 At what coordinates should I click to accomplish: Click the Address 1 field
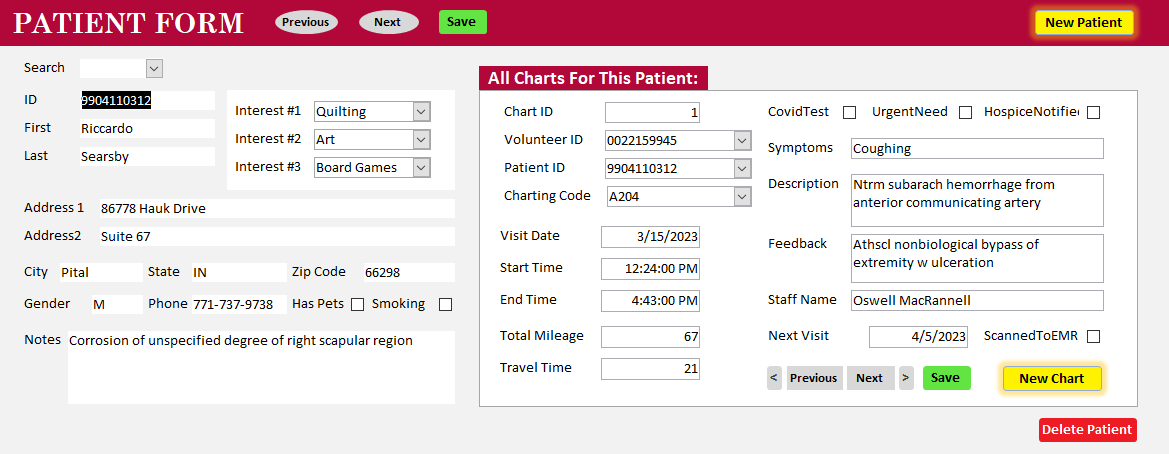277,209
